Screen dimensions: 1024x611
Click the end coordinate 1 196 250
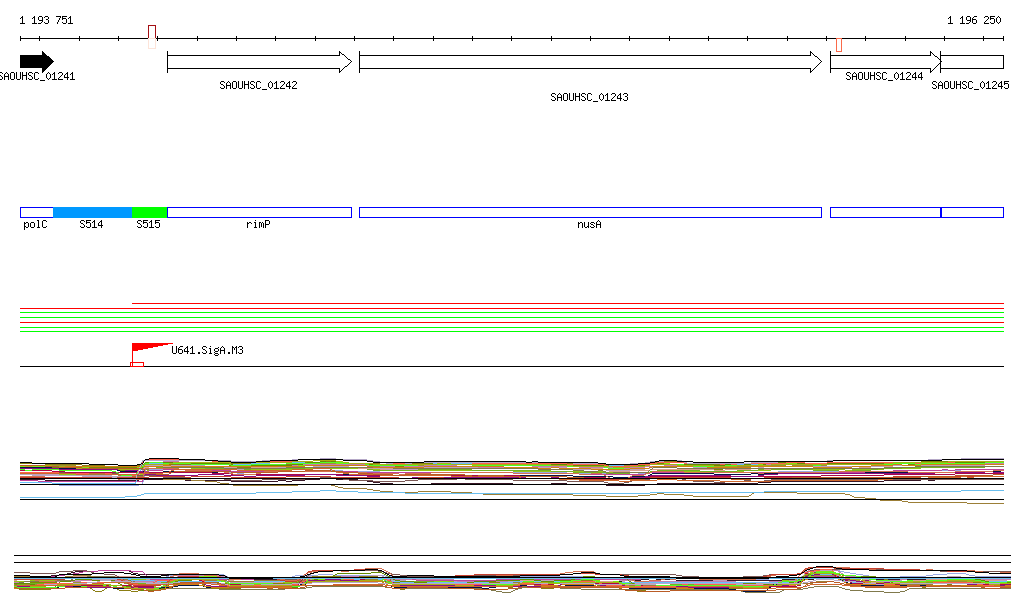click(x=974, y=20)
